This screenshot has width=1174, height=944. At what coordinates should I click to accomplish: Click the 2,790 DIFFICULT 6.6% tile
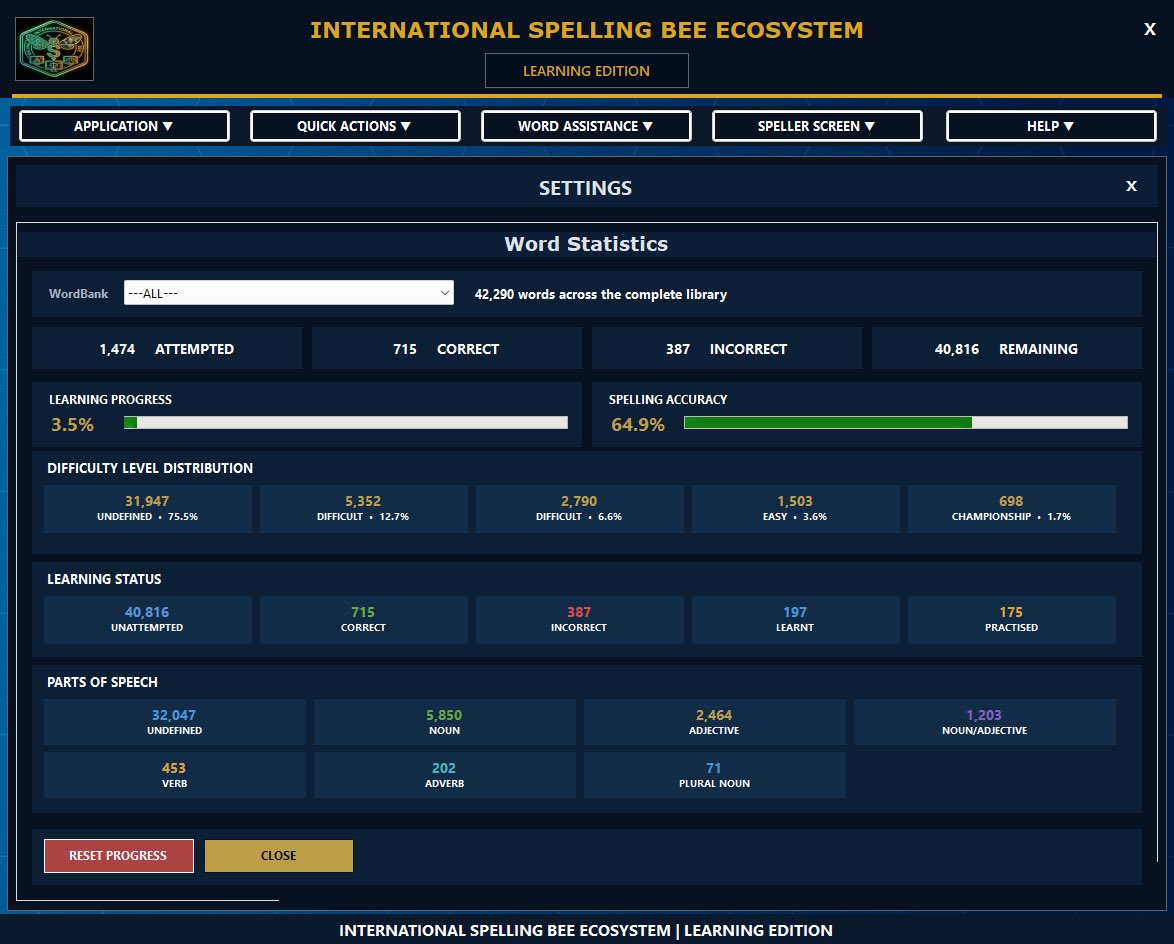pos(580,508)
